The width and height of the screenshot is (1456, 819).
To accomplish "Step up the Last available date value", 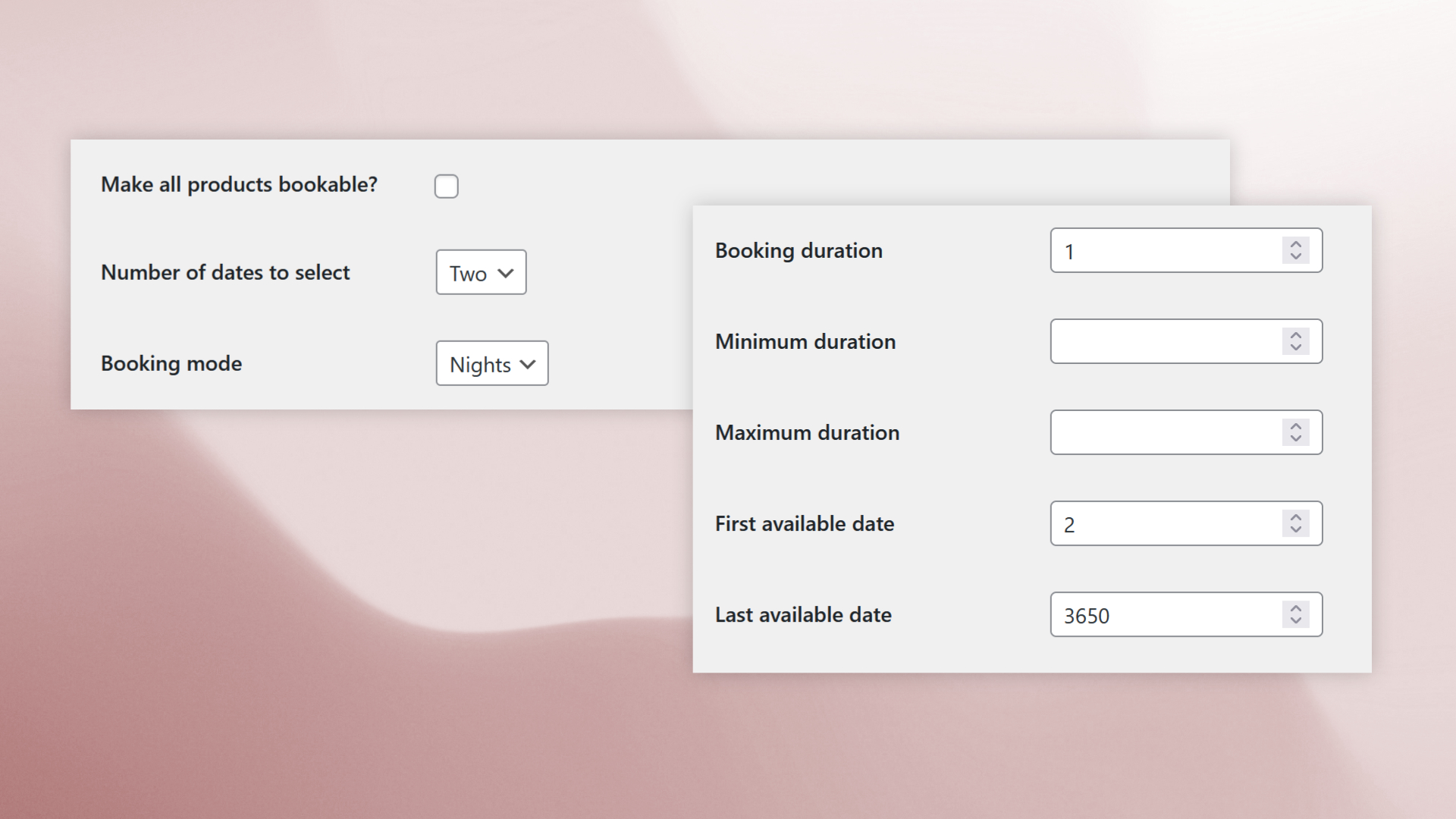I will 1295,608.
